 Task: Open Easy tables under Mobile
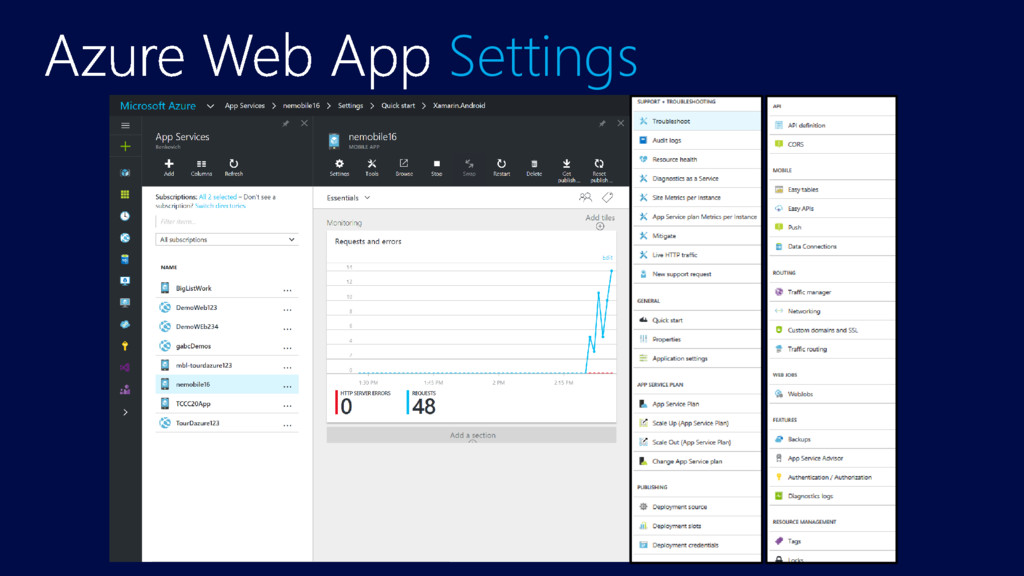coord(831,189)
